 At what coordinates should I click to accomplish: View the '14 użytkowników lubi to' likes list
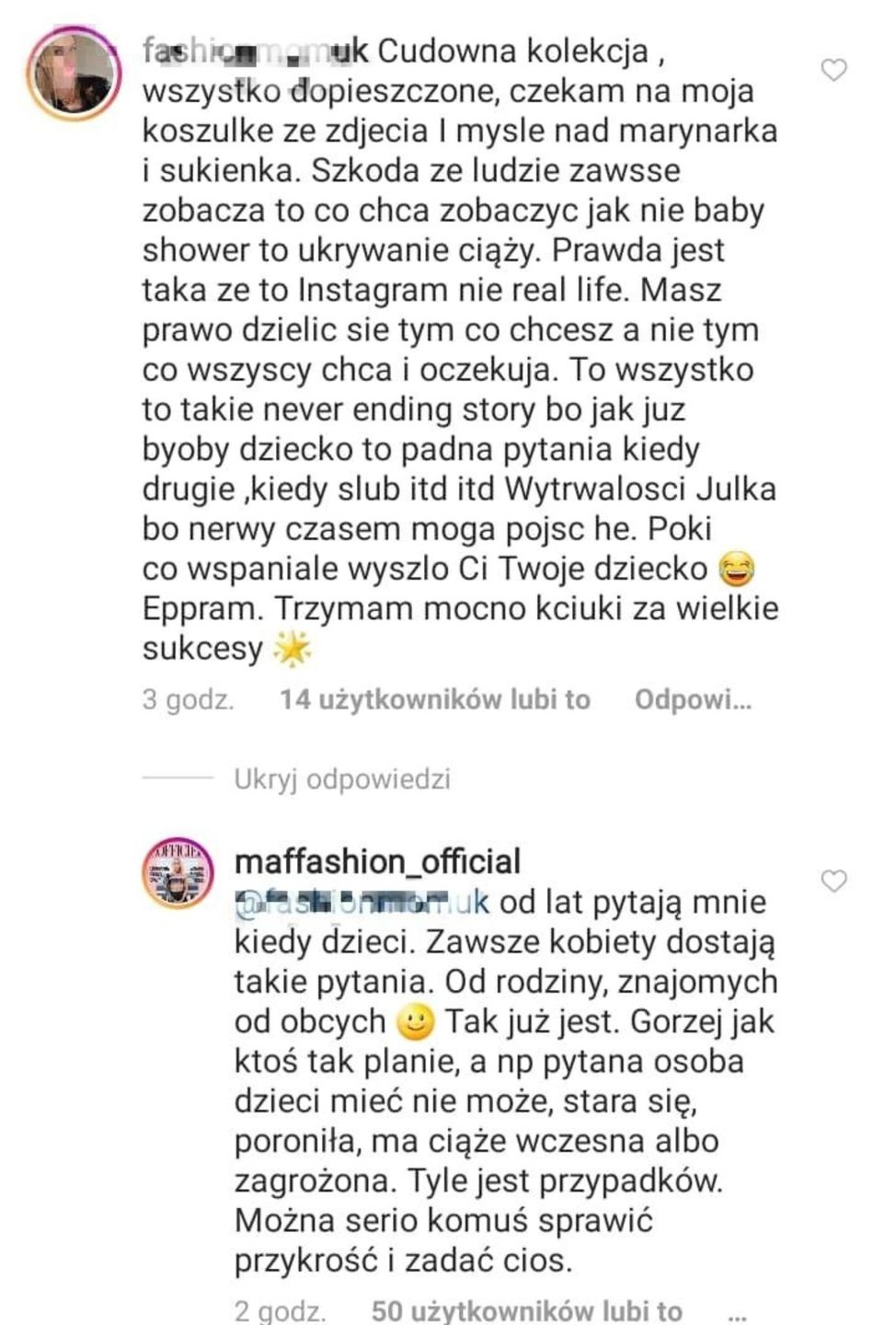[x=435, y=699]
